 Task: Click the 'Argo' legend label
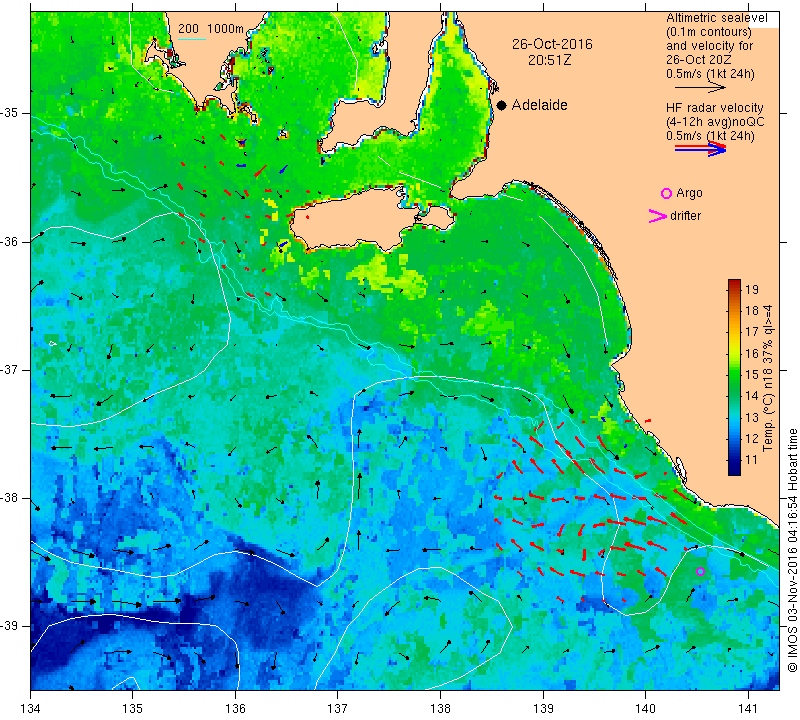pos(689,193)
